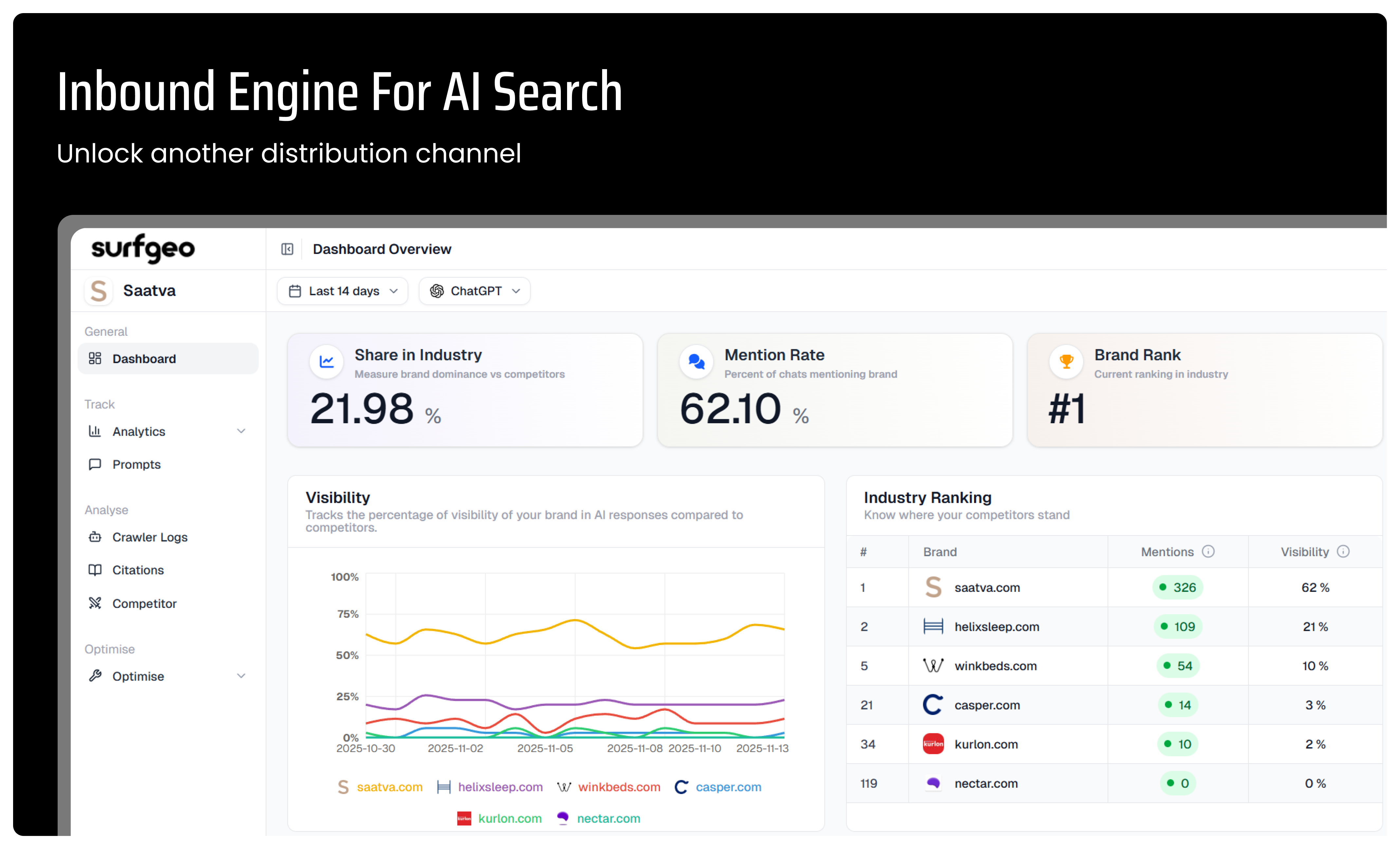Click the sidebar collapse panel icon
1400x849 pixels.
[287, 249]
